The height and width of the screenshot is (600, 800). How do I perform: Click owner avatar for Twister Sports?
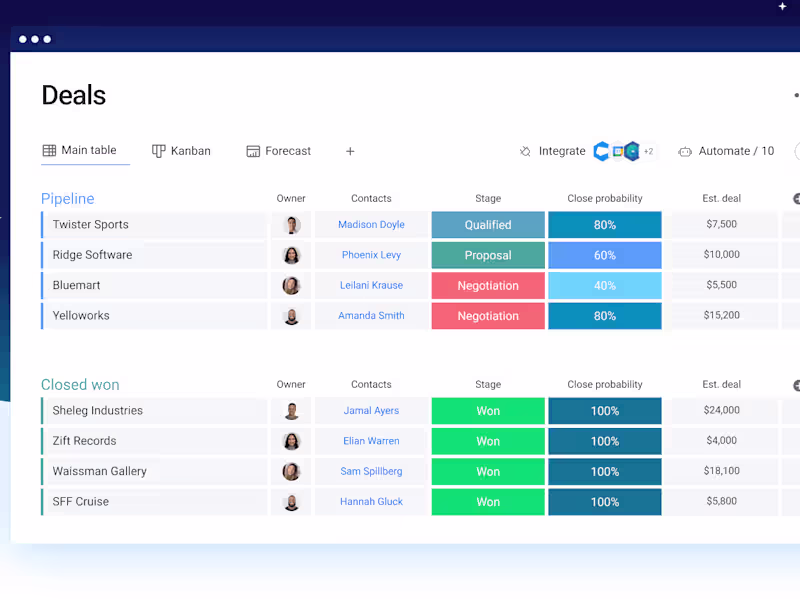coord(291,225)
